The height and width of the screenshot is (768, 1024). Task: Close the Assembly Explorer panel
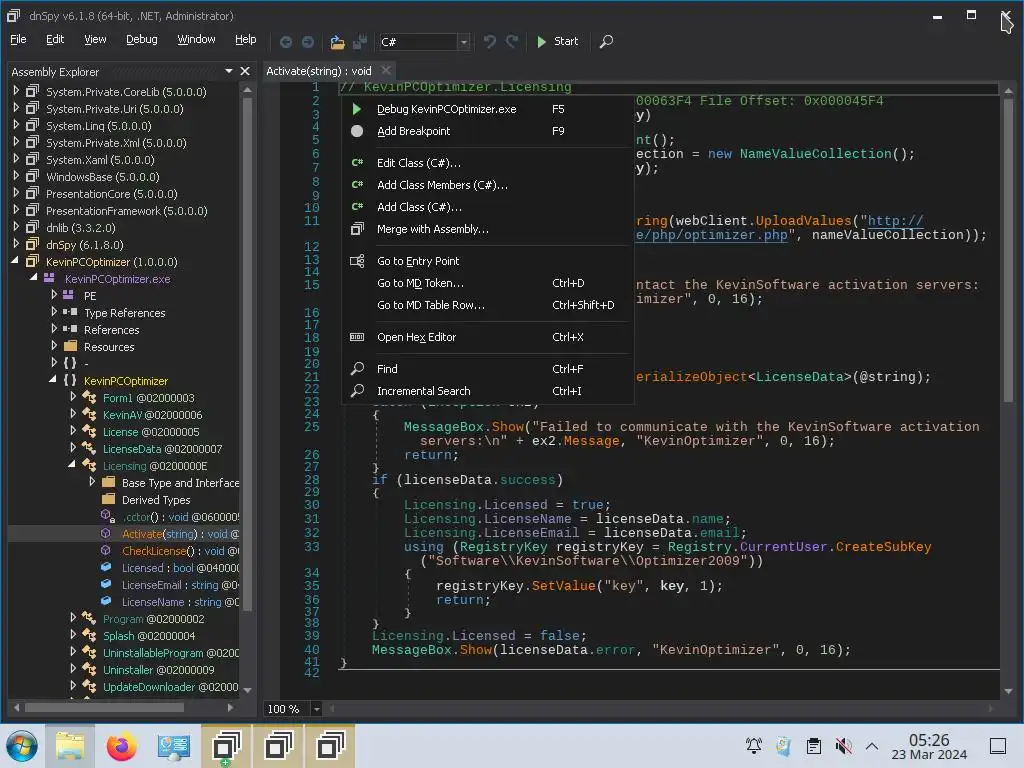[245, 71]
